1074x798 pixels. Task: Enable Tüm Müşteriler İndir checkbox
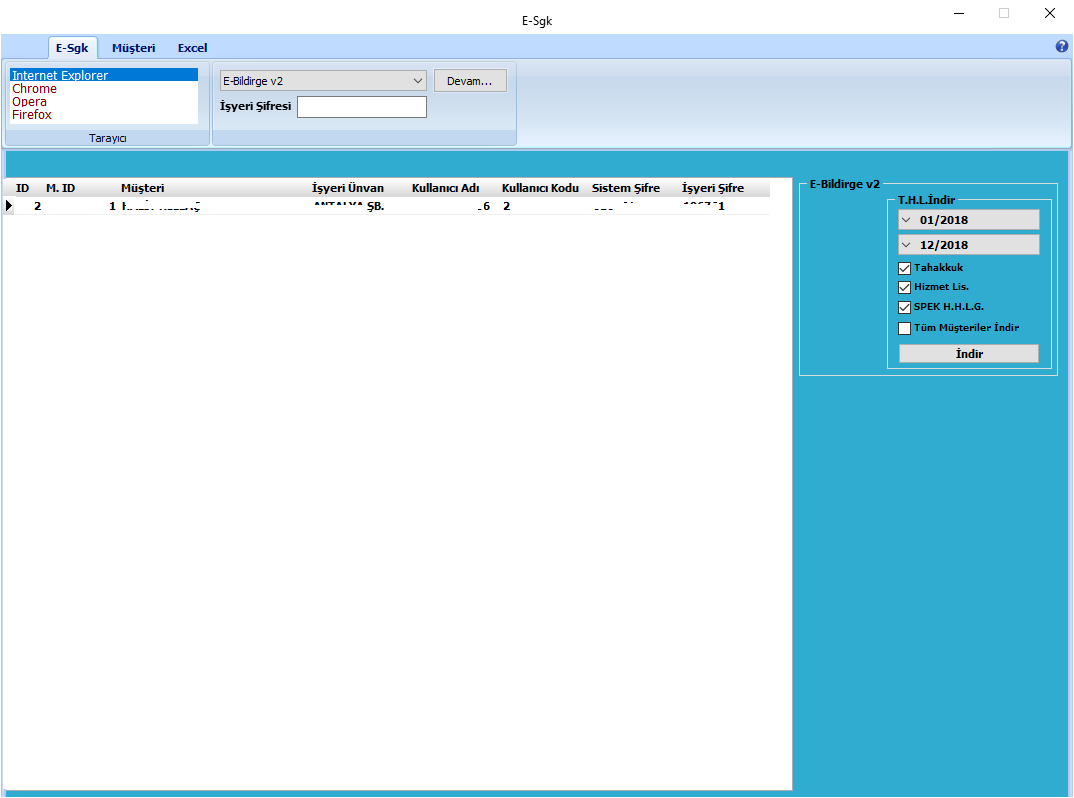[x=905, y=328]
